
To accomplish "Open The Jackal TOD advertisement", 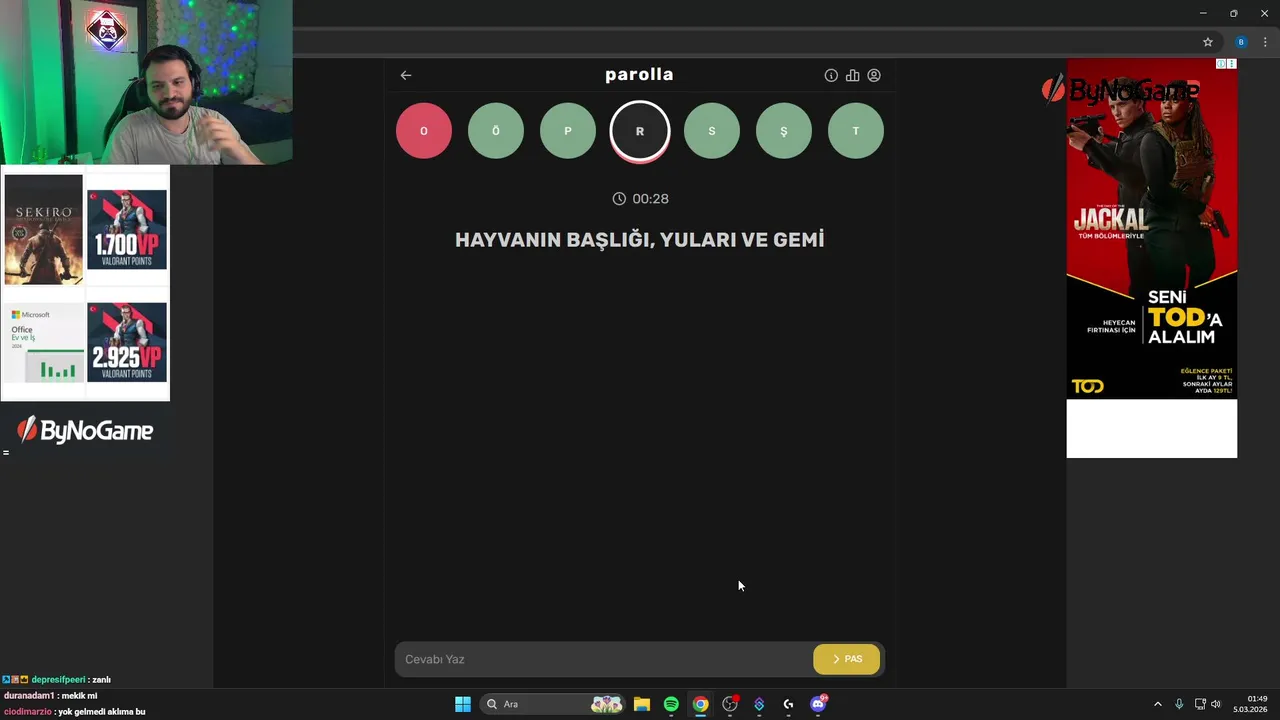I will (1152, 229).
